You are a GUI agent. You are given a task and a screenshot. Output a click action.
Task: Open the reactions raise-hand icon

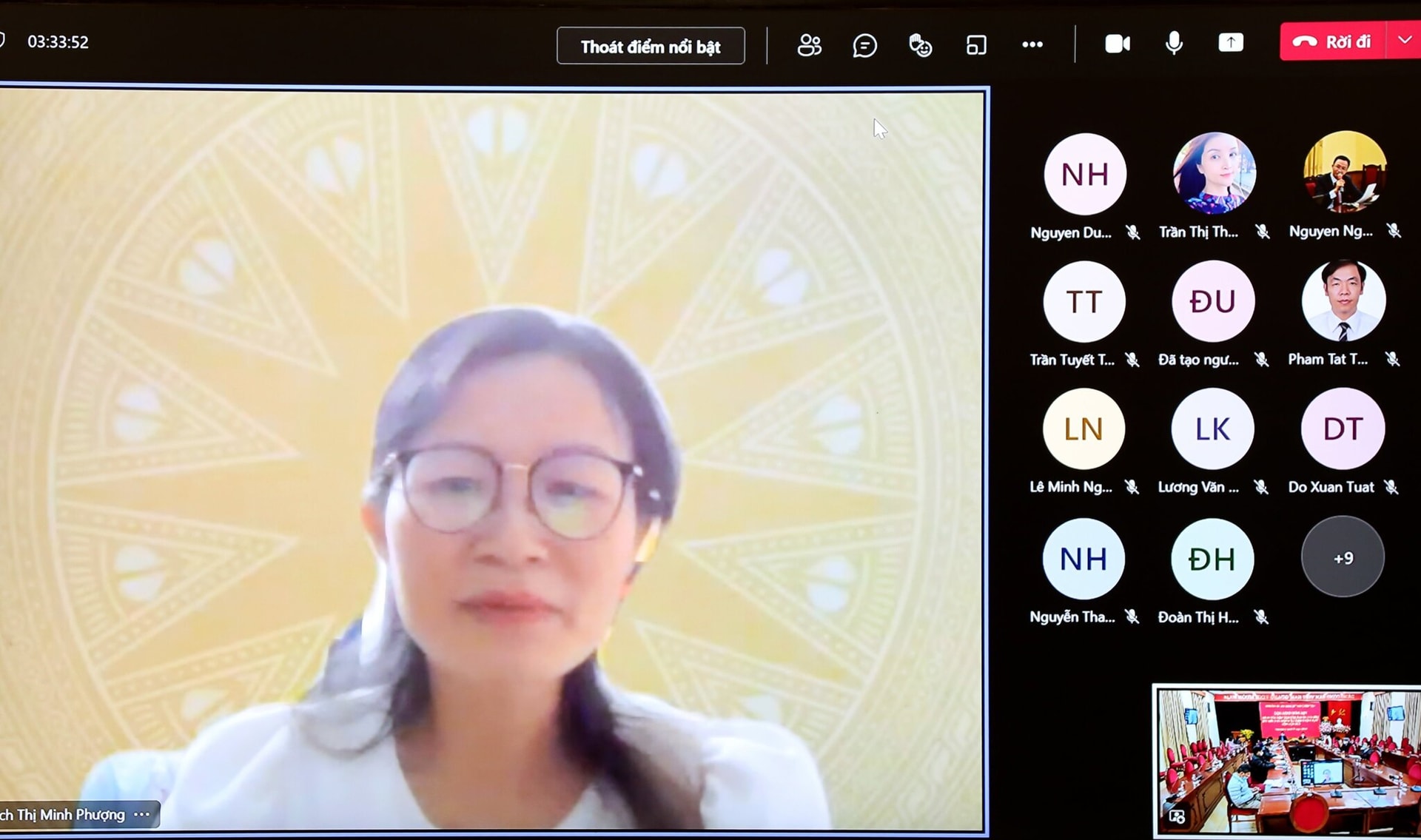coord(920,45)
